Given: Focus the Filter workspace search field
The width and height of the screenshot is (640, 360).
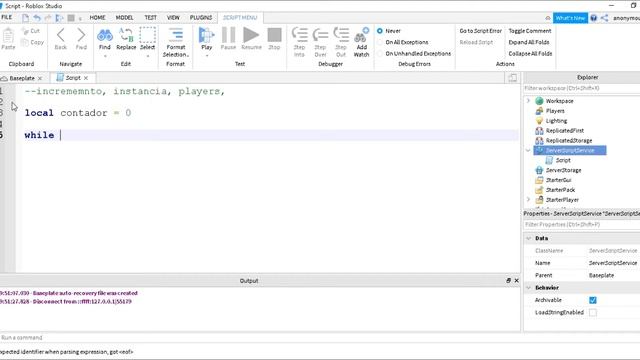Looking at the screenshot, I should click(x=581, y=88).
